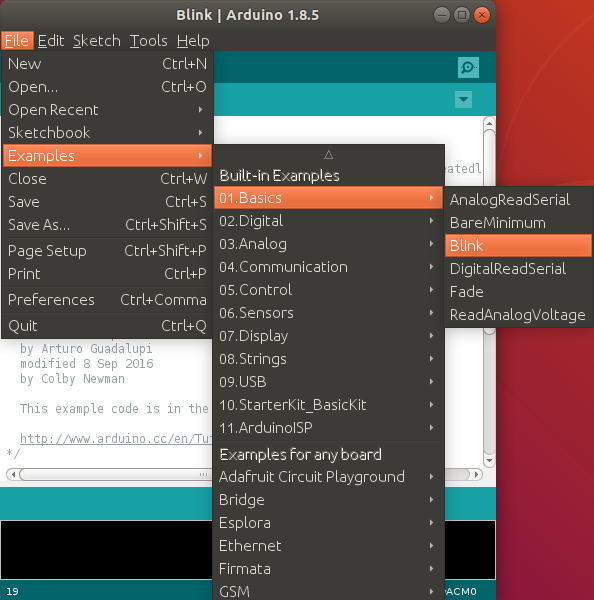Open the Esplora examples submenu
This screenshot has height=600, width=594.
328,523
